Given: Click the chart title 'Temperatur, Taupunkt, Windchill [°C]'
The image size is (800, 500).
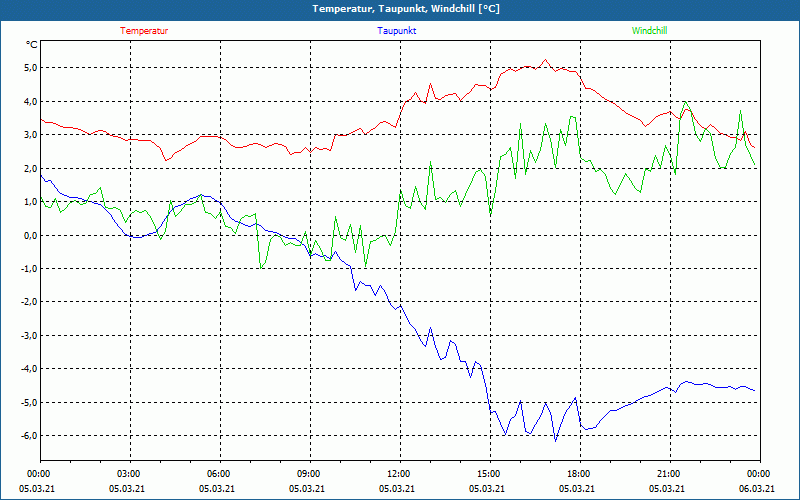Looking at the screenshot, I should 406,9.
